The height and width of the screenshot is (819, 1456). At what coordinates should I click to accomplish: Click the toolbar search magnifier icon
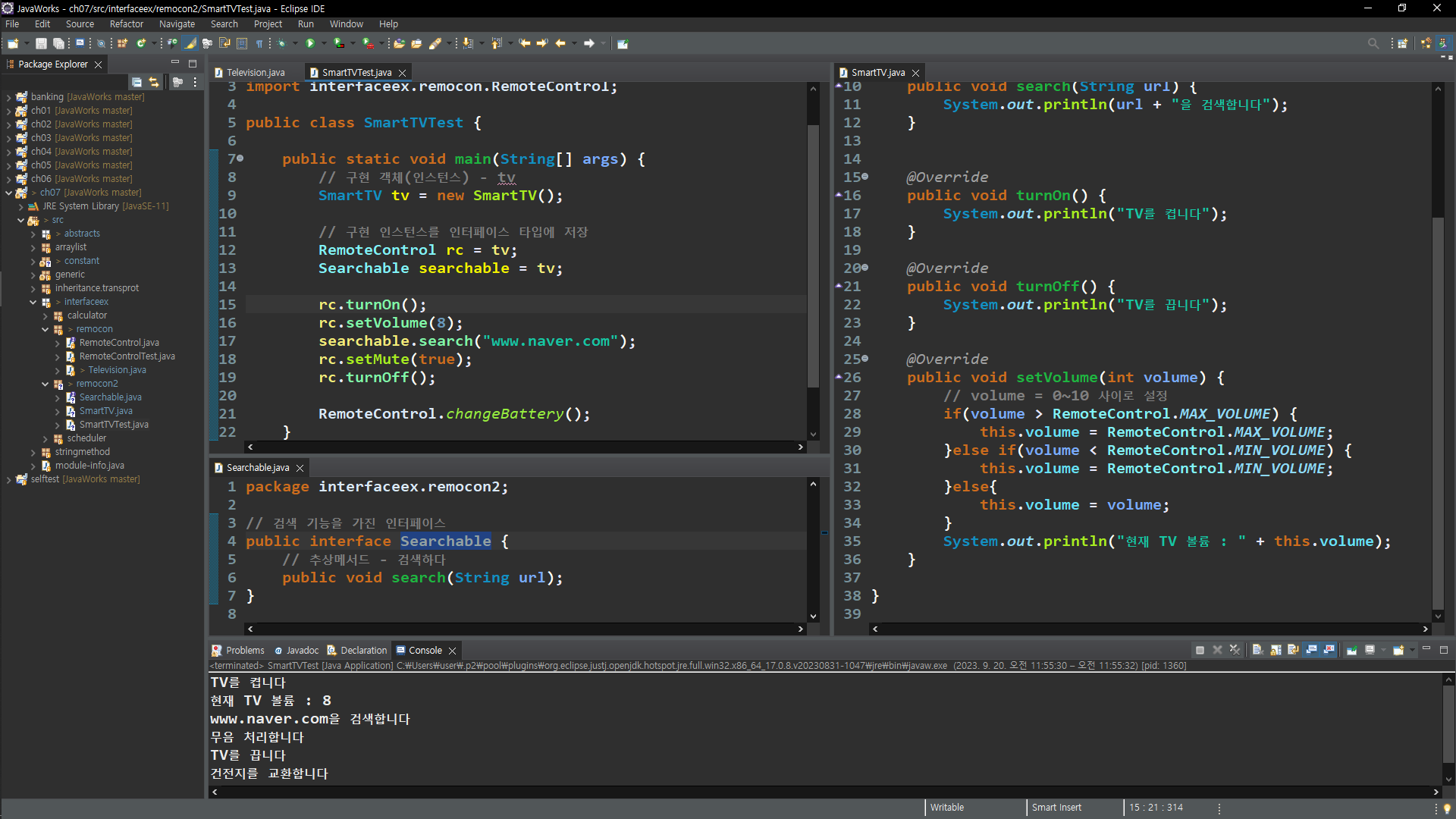(1373, 43)
